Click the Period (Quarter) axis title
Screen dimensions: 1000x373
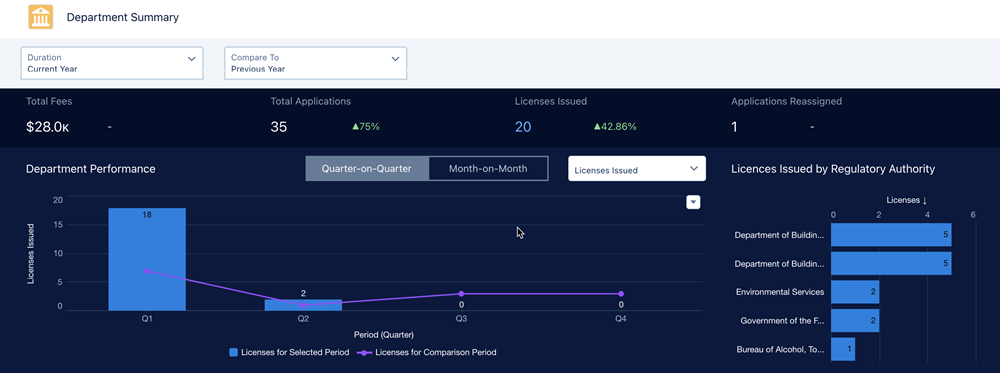pos(384,334)
